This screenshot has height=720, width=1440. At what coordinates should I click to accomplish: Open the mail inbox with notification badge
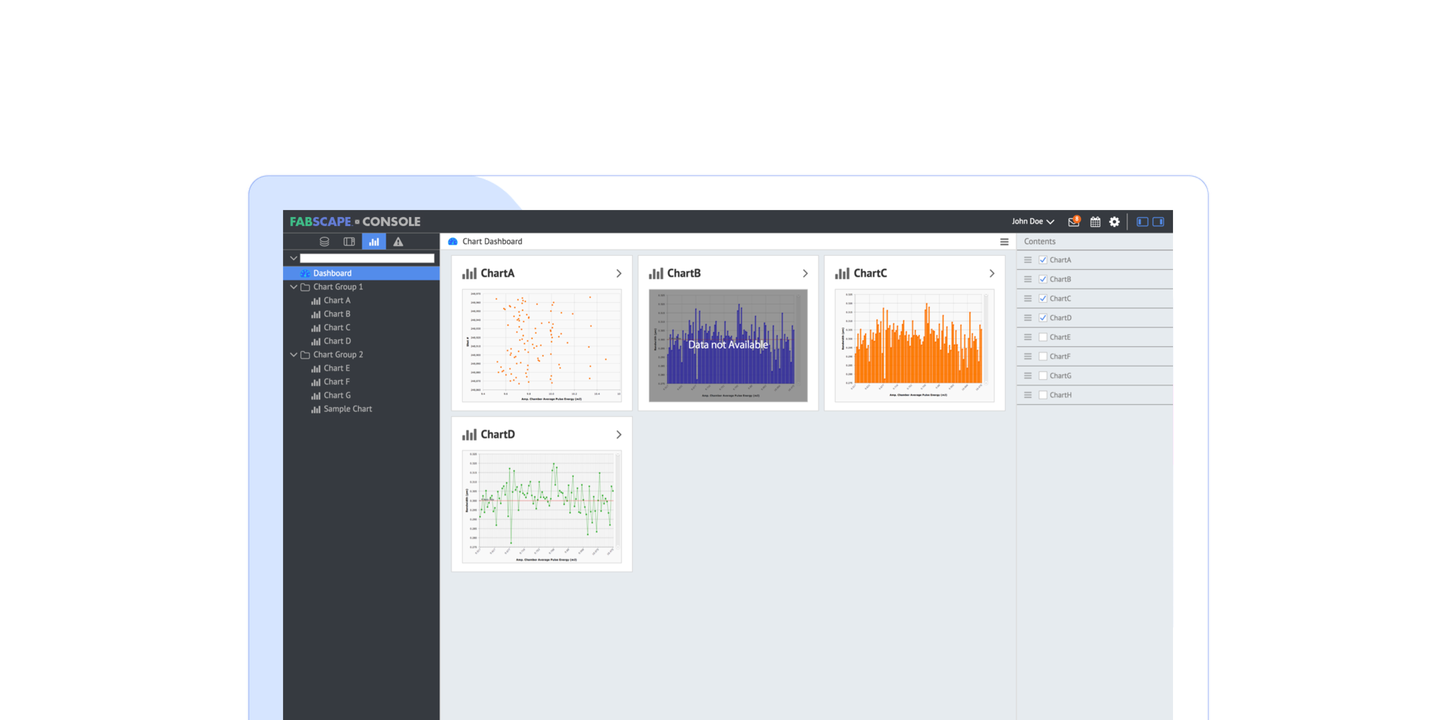[x=1074, y=222]
